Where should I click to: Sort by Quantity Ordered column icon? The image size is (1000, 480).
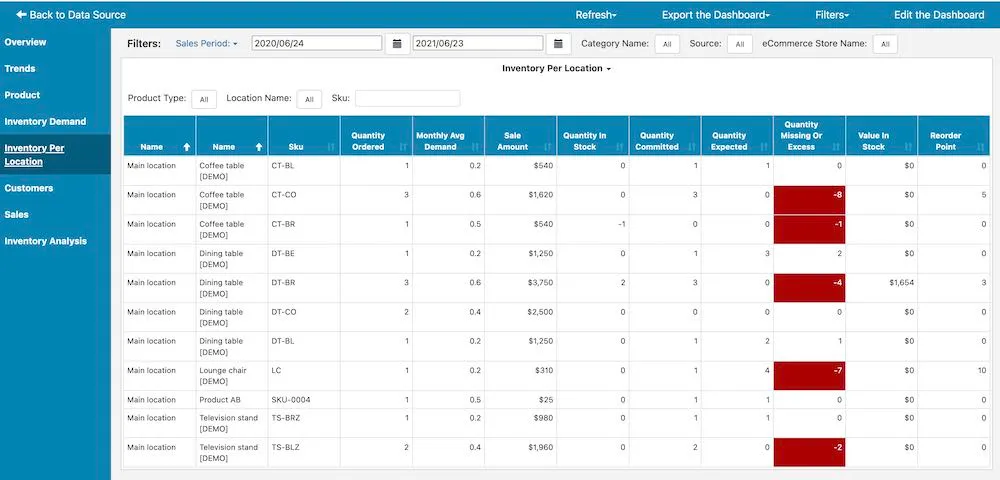pos(403,147)
